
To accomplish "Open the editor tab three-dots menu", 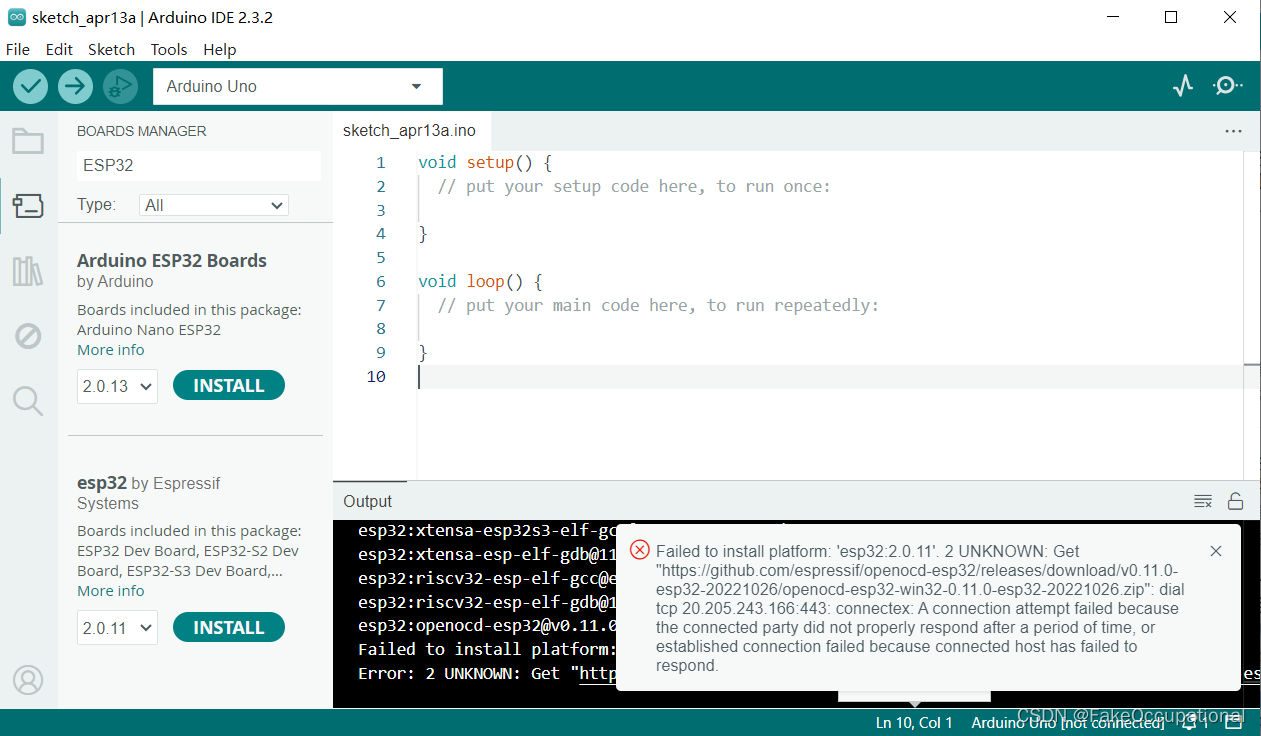I will [1233, 131].
